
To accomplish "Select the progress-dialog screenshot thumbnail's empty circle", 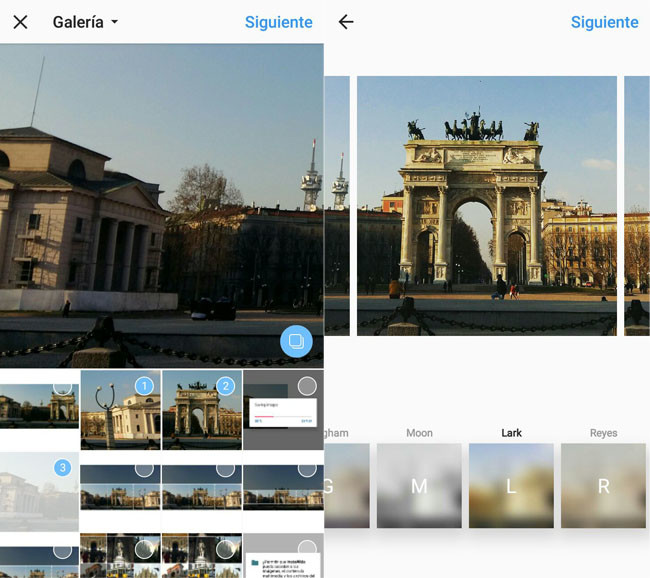I will (x=307, y=386).
